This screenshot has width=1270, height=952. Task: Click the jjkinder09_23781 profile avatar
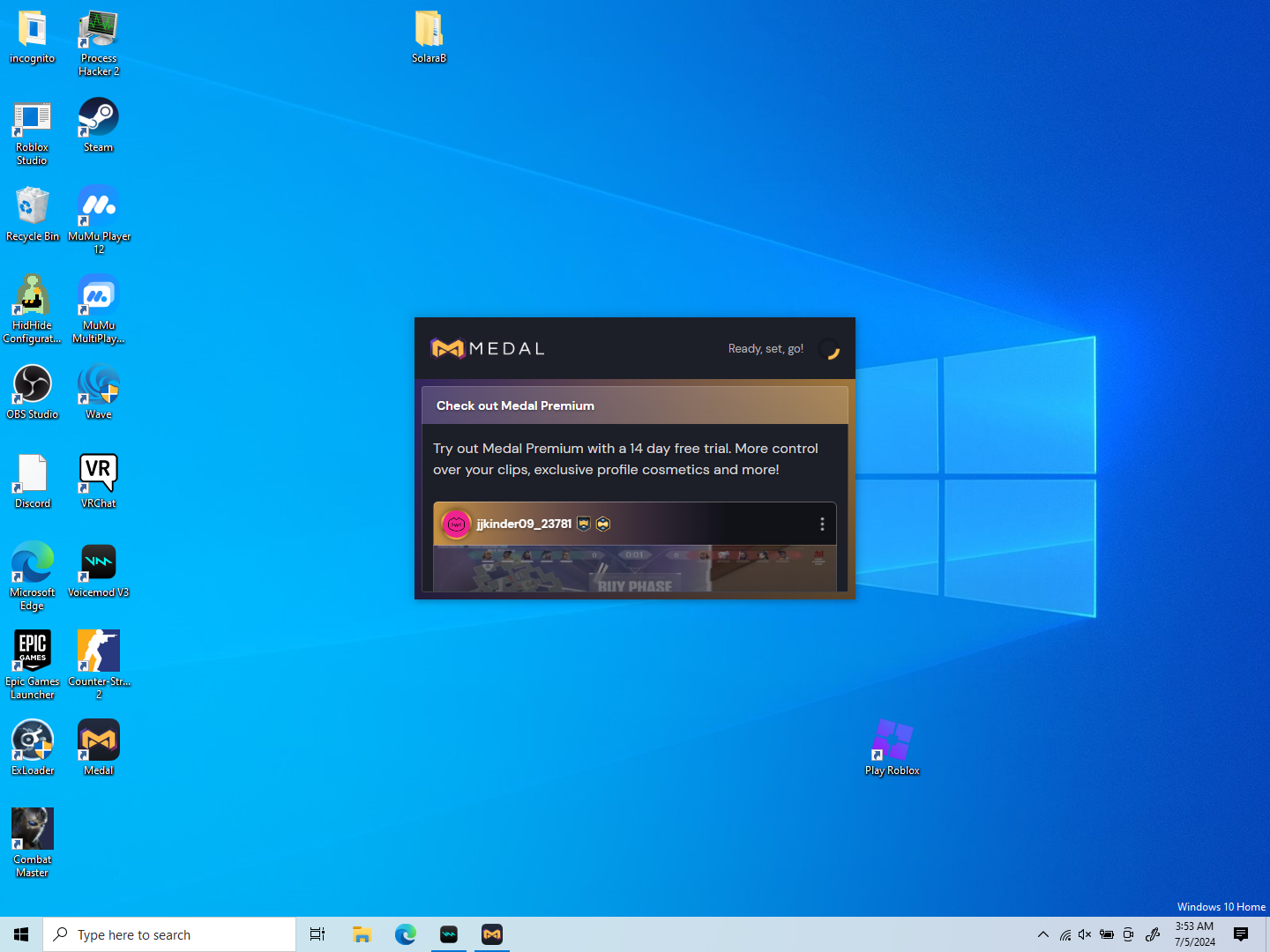456,524
